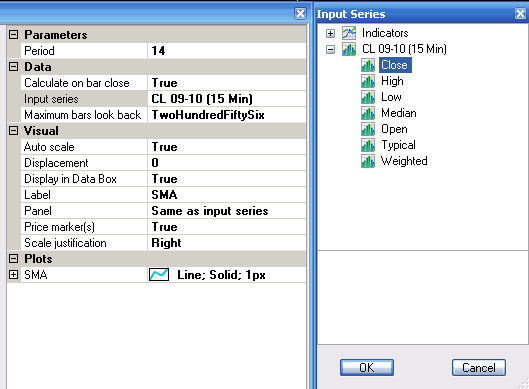Screen dimensions: 529x389
Task: Toggle the Price marker(s) value
Action: pos(227,227)
